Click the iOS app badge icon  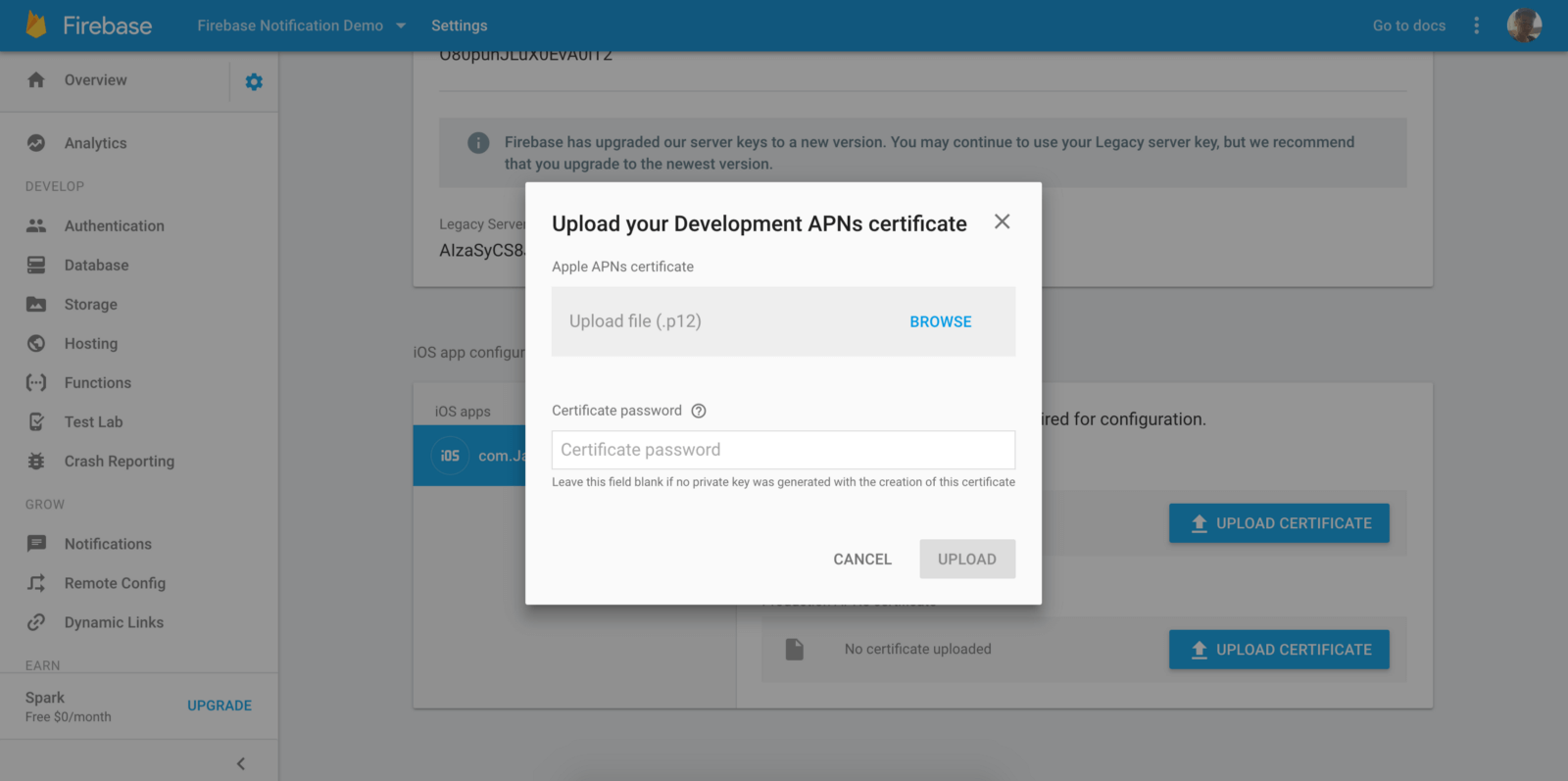click(x=450, y=456)
